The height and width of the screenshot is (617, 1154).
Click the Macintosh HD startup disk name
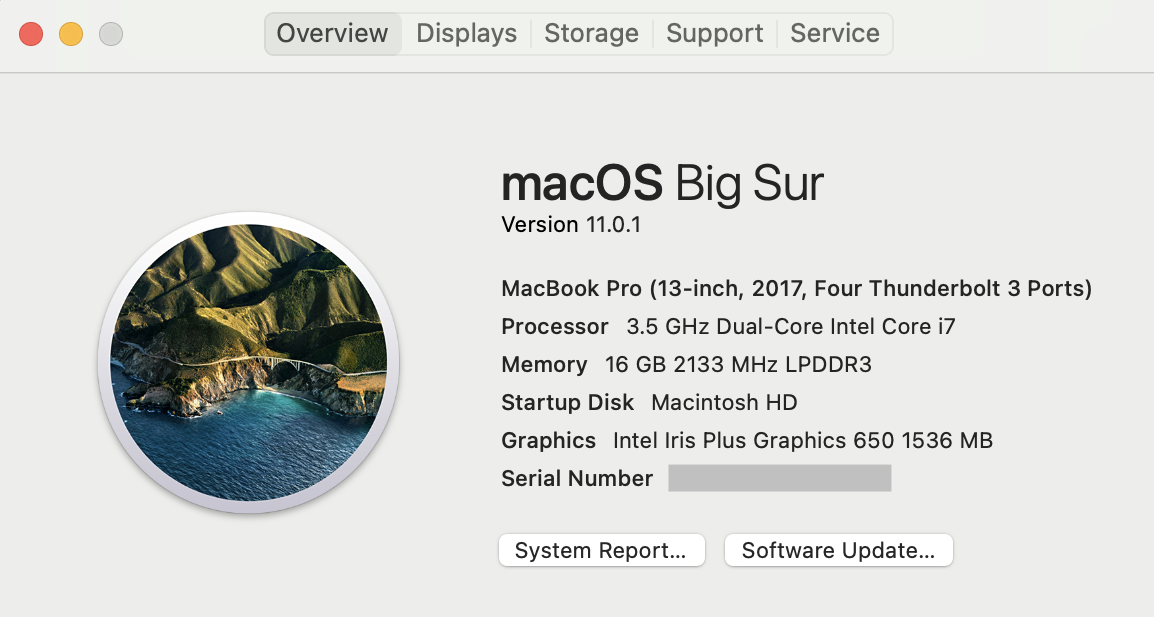(724, 403)
